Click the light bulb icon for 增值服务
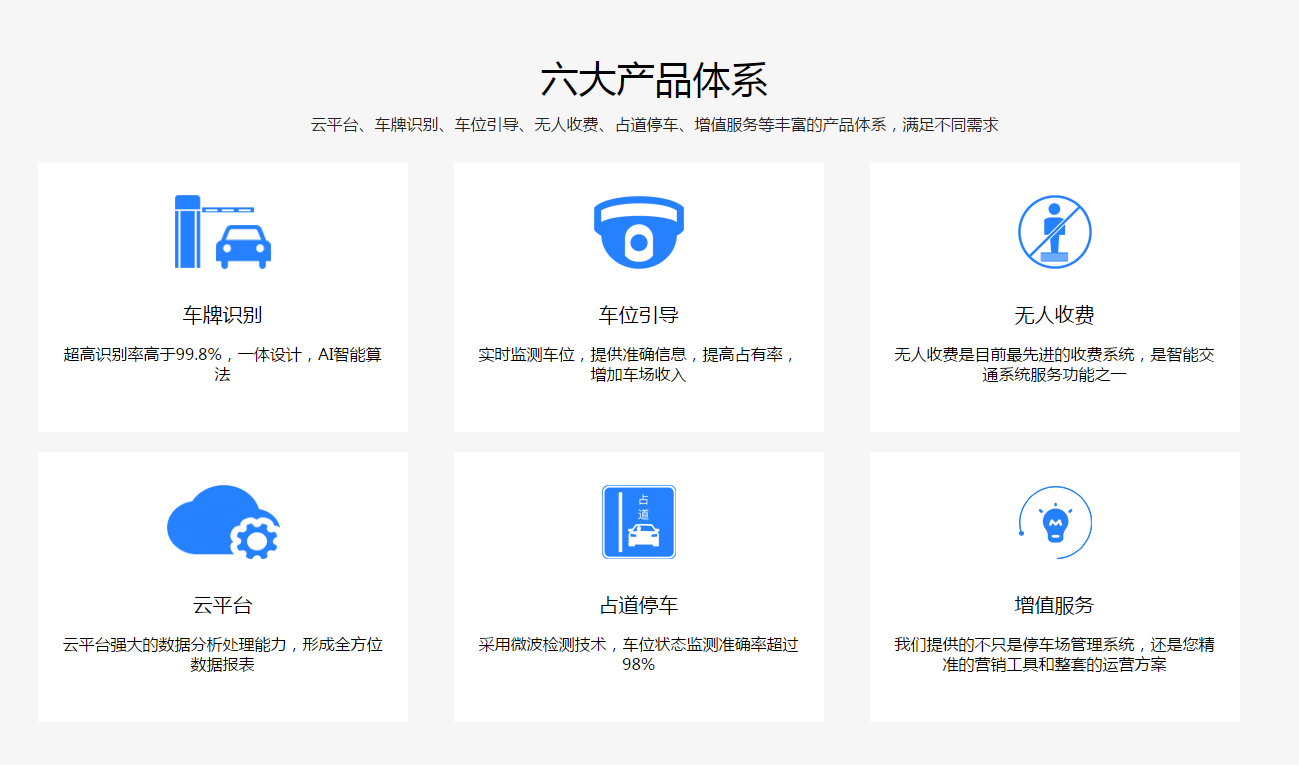Viewport: 1299px width, 765px height. point(1054,522)
